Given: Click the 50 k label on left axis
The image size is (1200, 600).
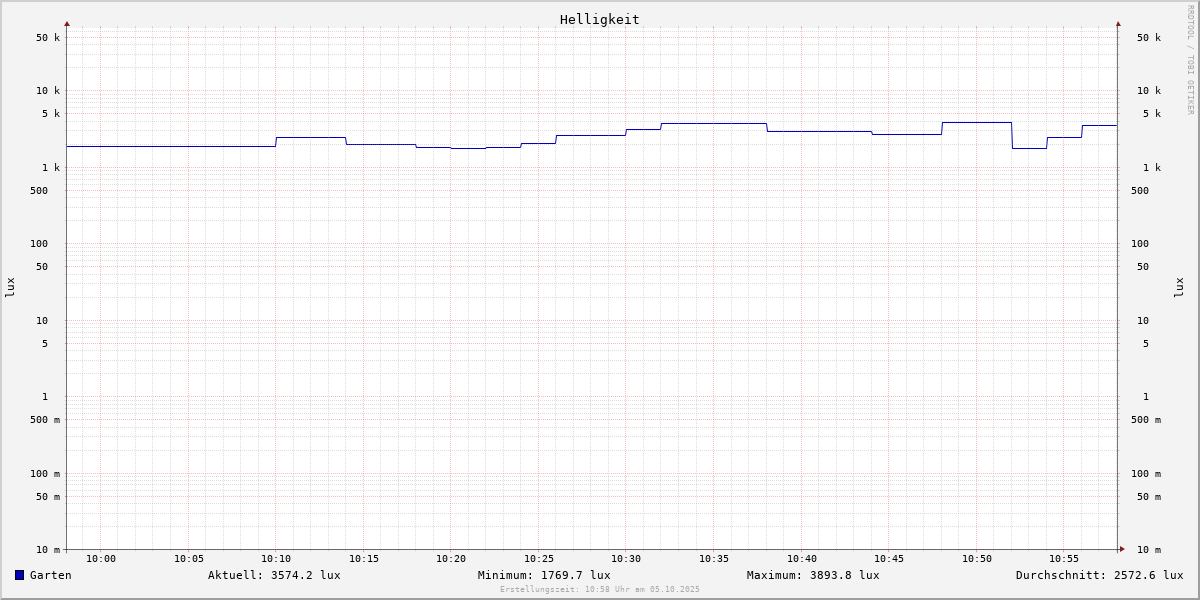Looking at the screenshot, I should pos(48,38).
